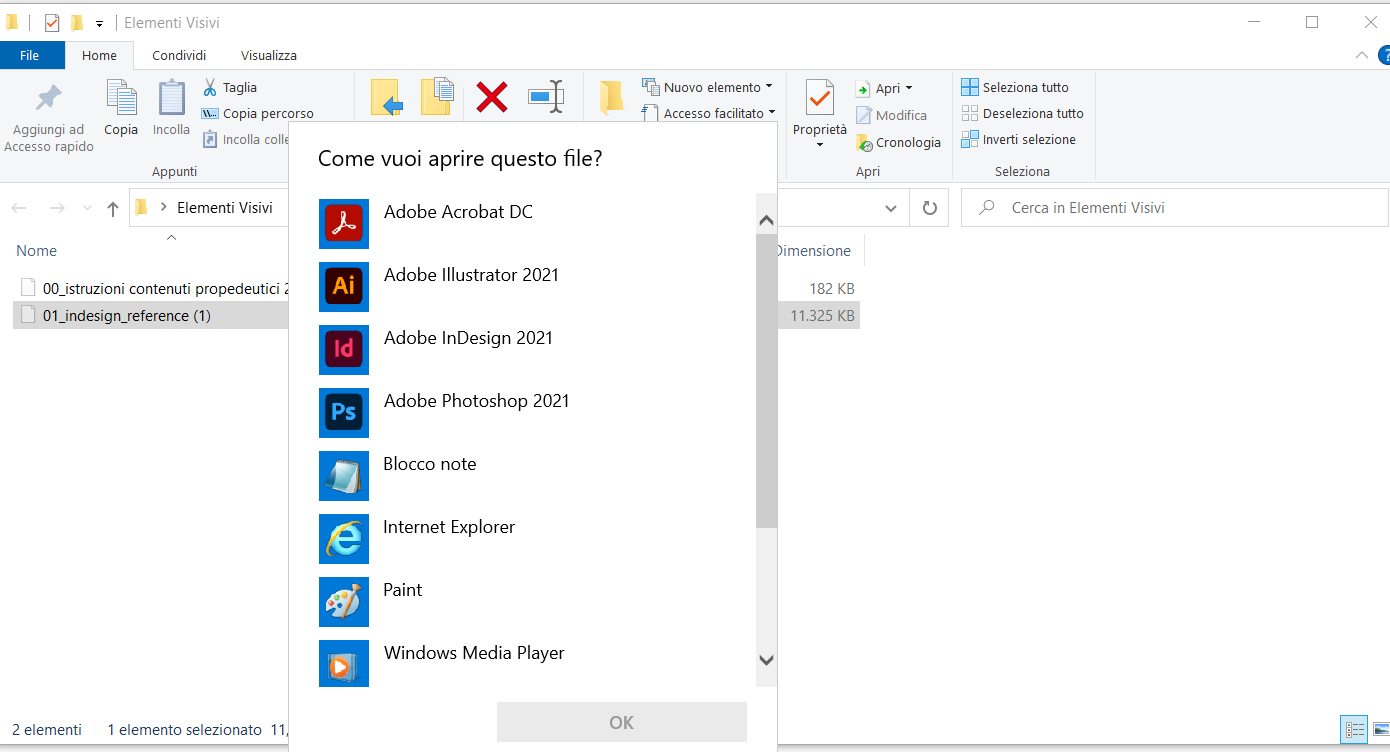
Task: Choose Windows Media Player icon
Action: [x=344, y=664]
